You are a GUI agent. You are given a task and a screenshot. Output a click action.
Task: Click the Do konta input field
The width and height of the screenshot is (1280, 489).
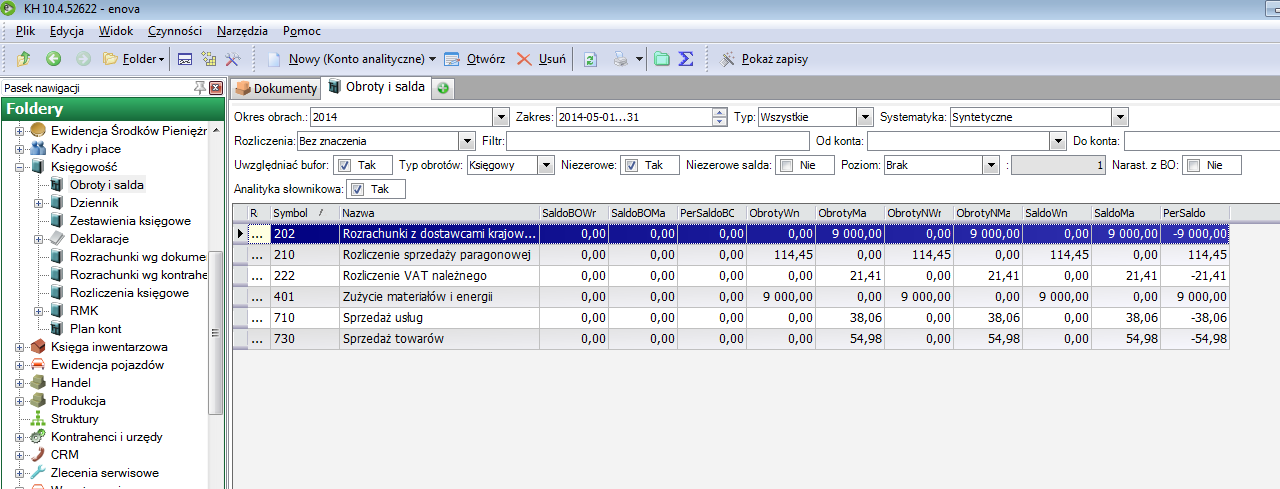tap(1202, 141)
